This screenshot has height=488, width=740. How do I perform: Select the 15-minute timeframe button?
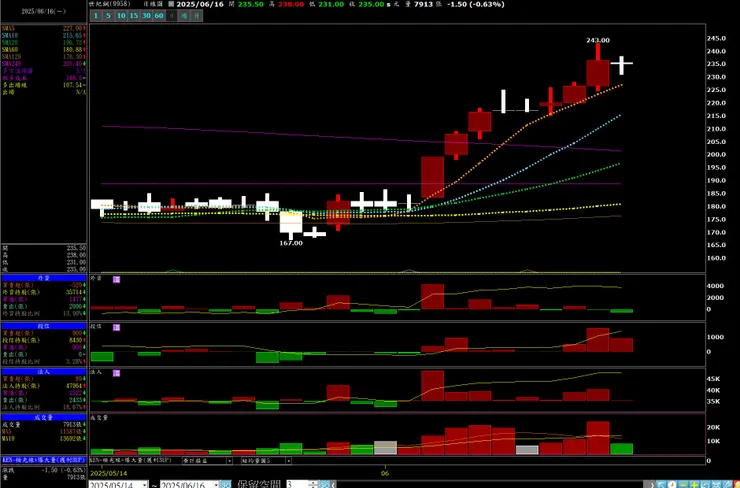tap(134, 16)
